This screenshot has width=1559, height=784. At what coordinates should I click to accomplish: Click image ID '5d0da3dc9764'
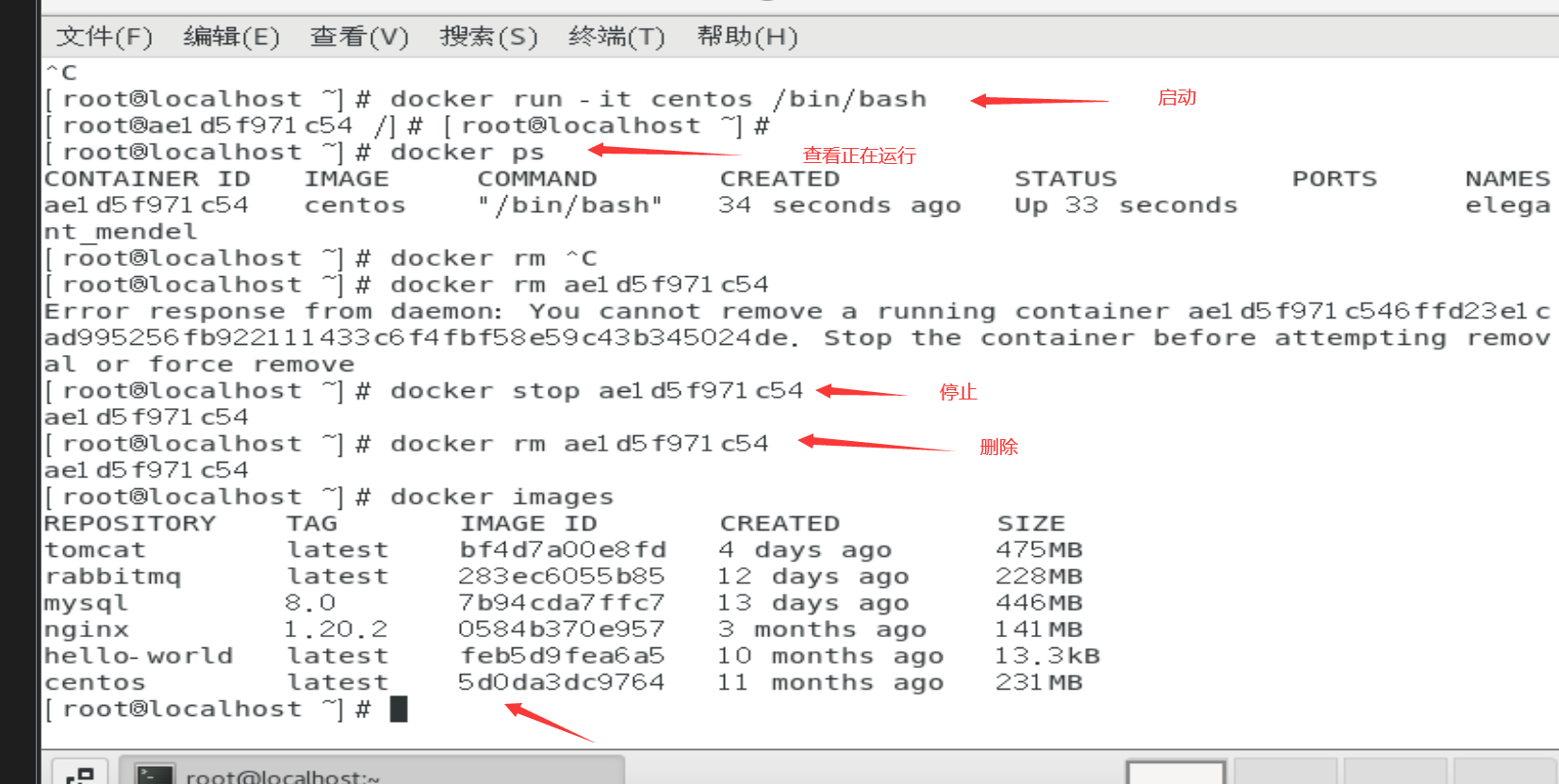[x=562, y=682]
